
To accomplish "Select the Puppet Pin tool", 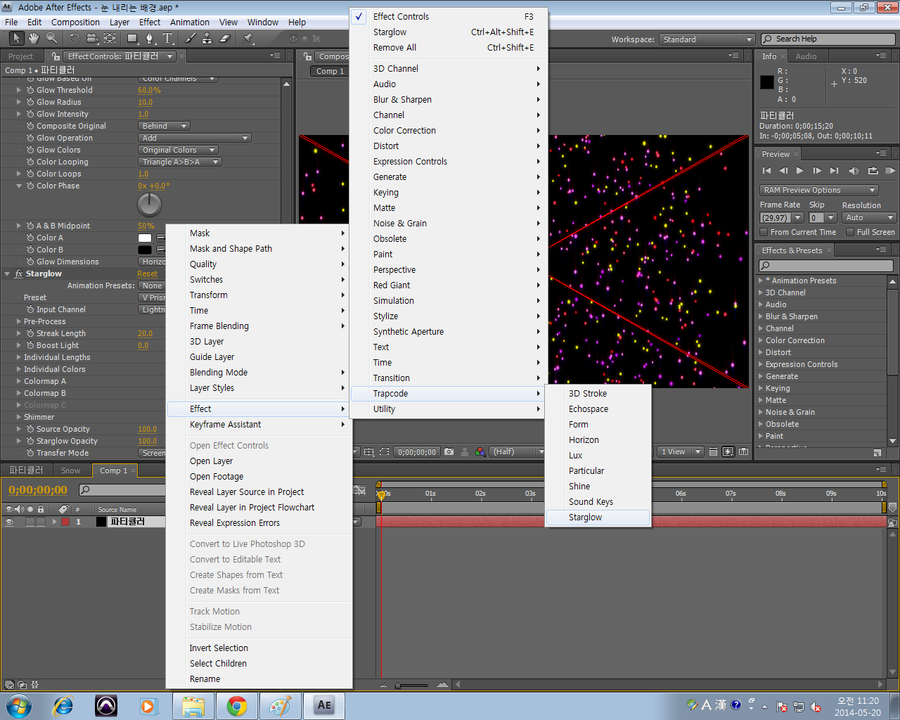I will pos(248,38).
